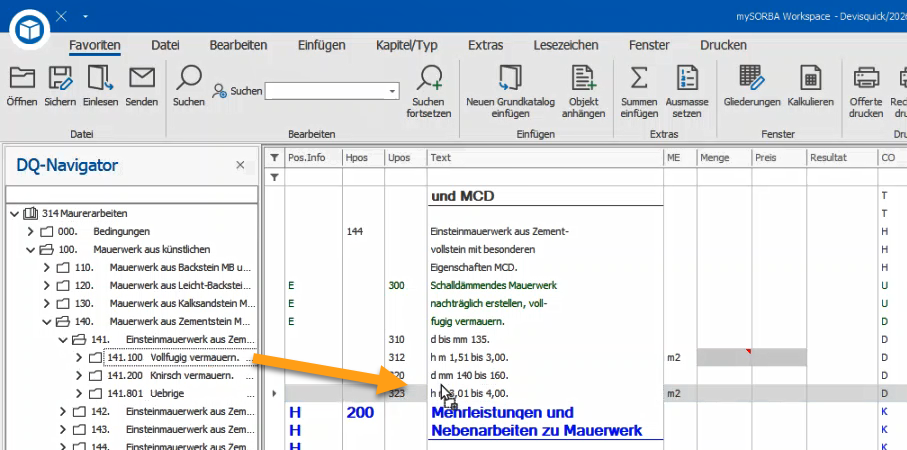The image size is (907, 450).
Task: Open quick access dropdown arrow in title bar
Action: [x=86, y=16]
